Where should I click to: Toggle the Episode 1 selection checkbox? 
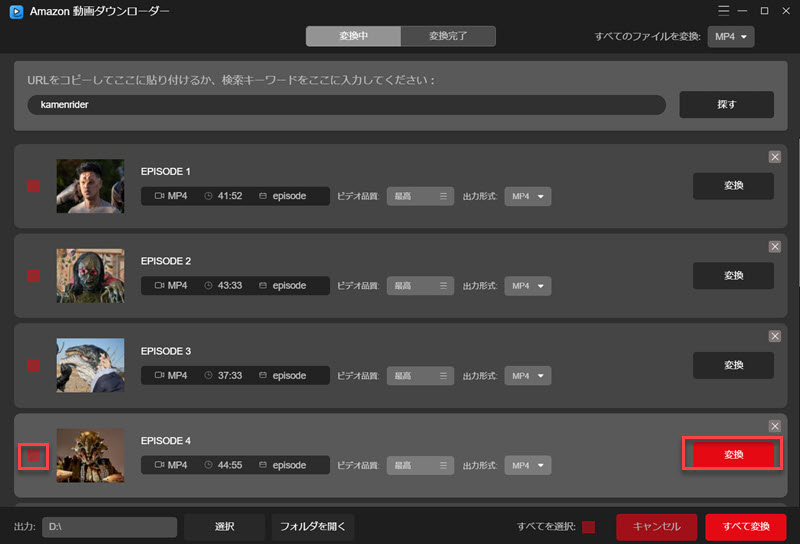tap(34, 186)
